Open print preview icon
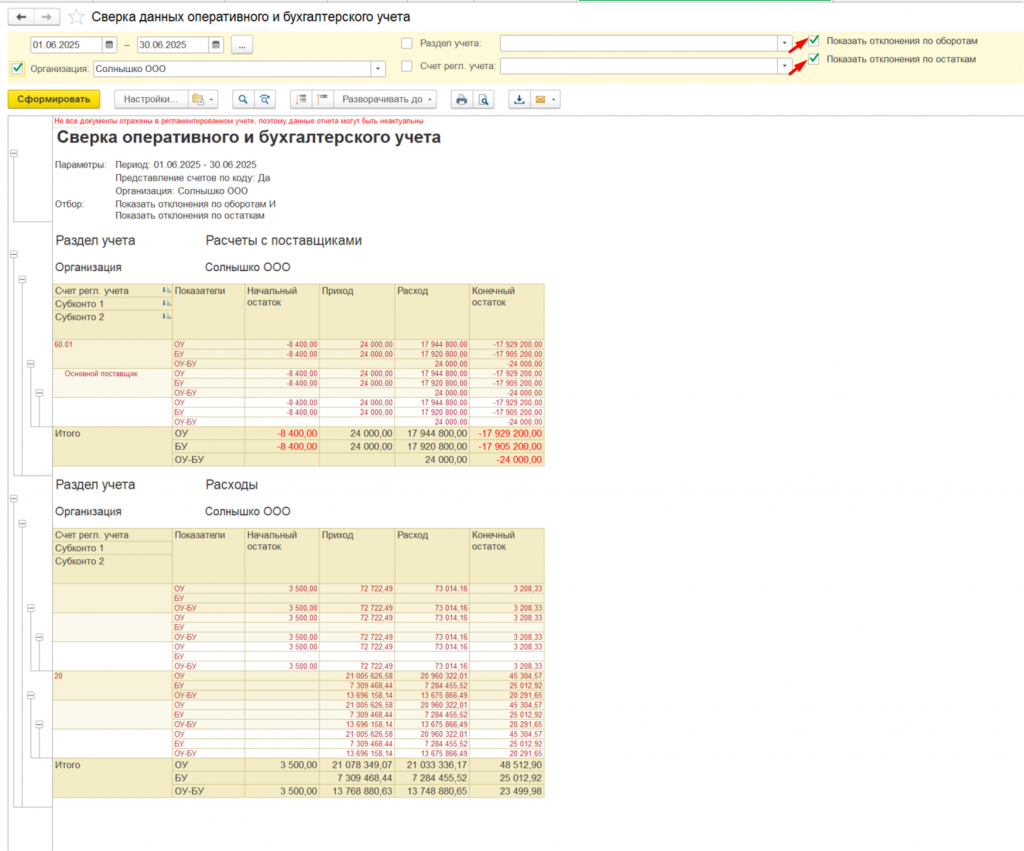Screen dimensions: 1024x851 tap(483, 99)
